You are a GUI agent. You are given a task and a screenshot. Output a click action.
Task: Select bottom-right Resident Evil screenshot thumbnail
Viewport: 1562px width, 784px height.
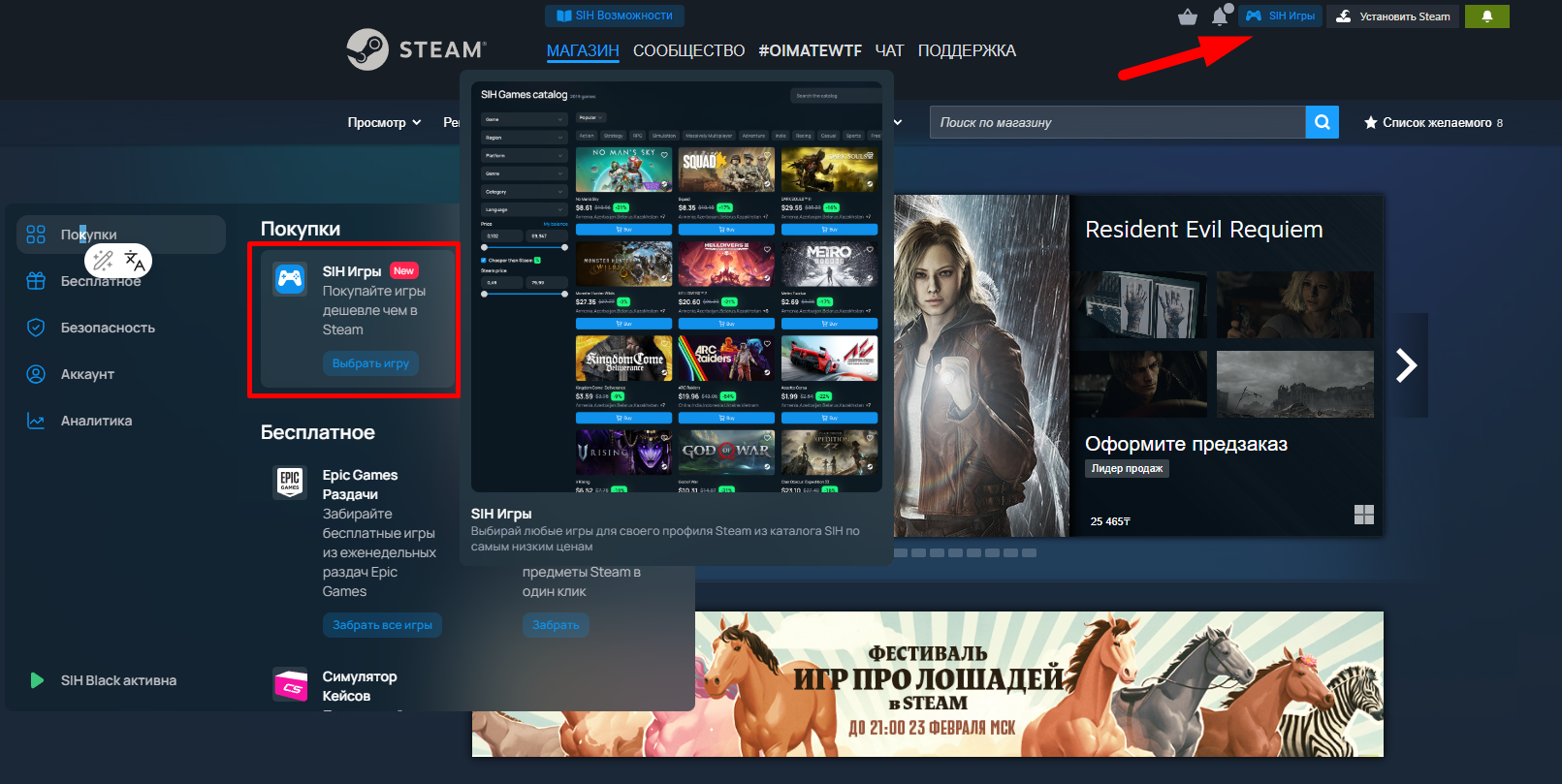[x=1295, y=384]
